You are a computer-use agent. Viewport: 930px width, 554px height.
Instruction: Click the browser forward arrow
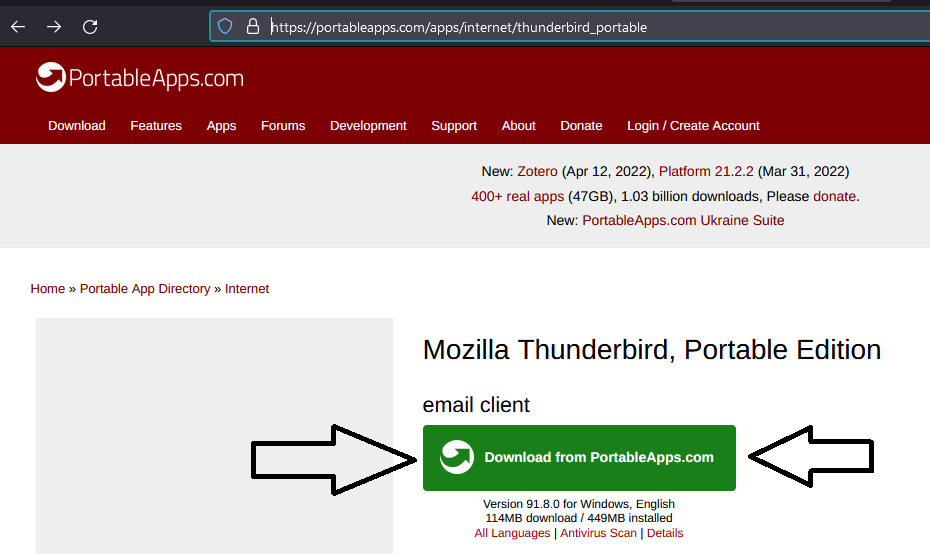54,27
